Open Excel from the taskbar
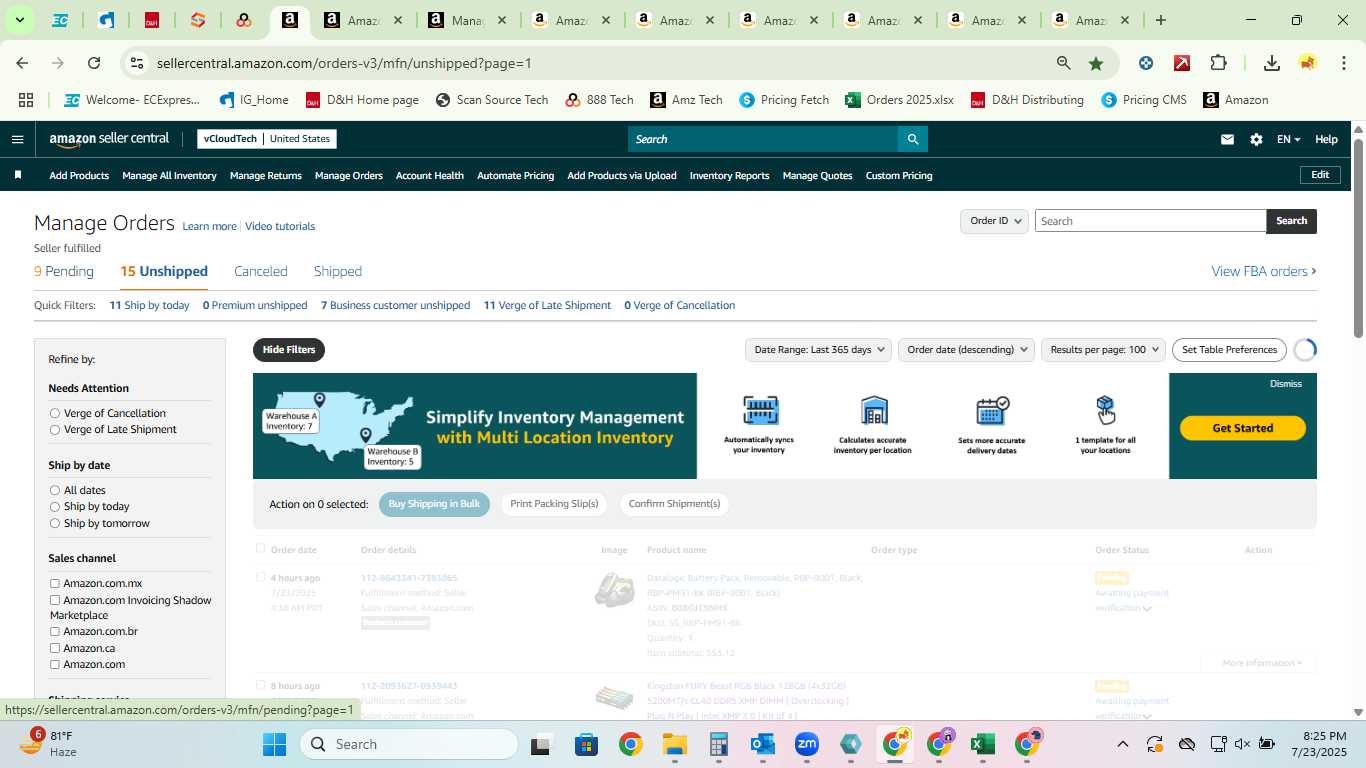1366x768 pixels. [982, 744]
